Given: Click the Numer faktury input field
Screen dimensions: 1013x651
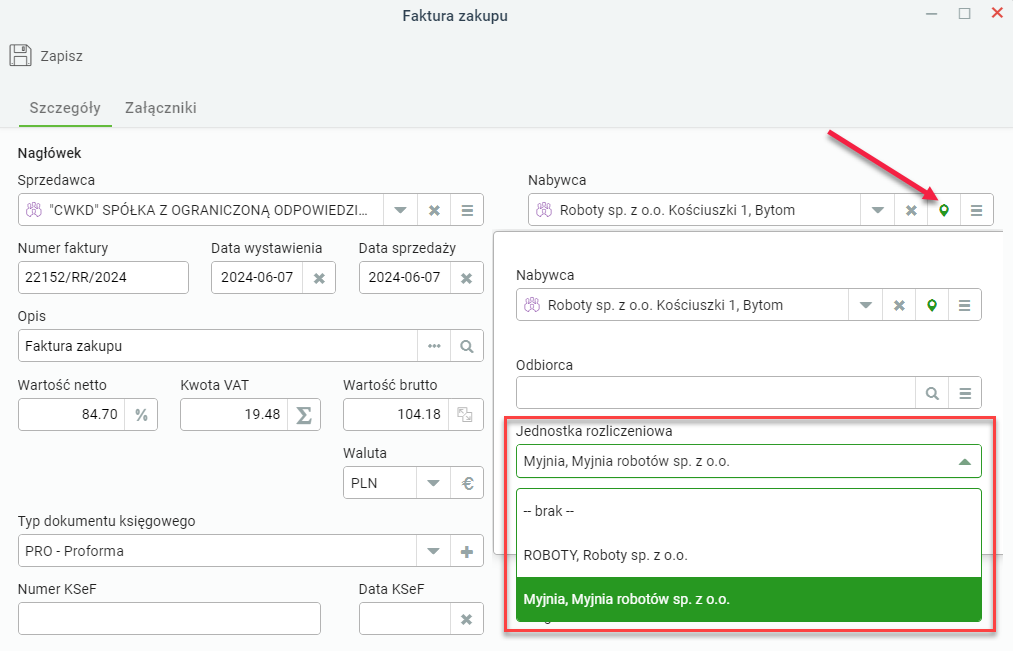Looking at the screenshot, I should click(103, 278).
